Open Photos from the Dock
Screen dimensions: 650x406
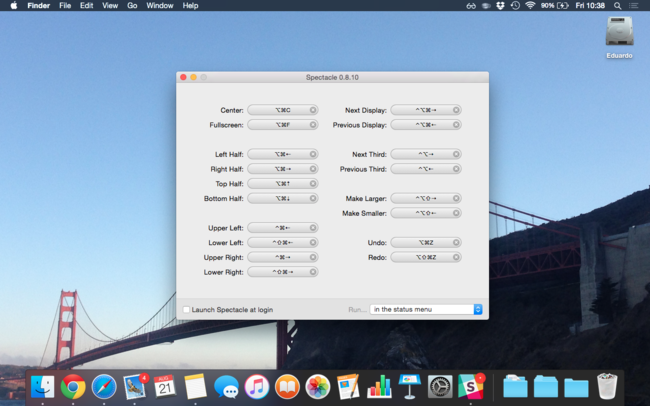pos(318,387)
